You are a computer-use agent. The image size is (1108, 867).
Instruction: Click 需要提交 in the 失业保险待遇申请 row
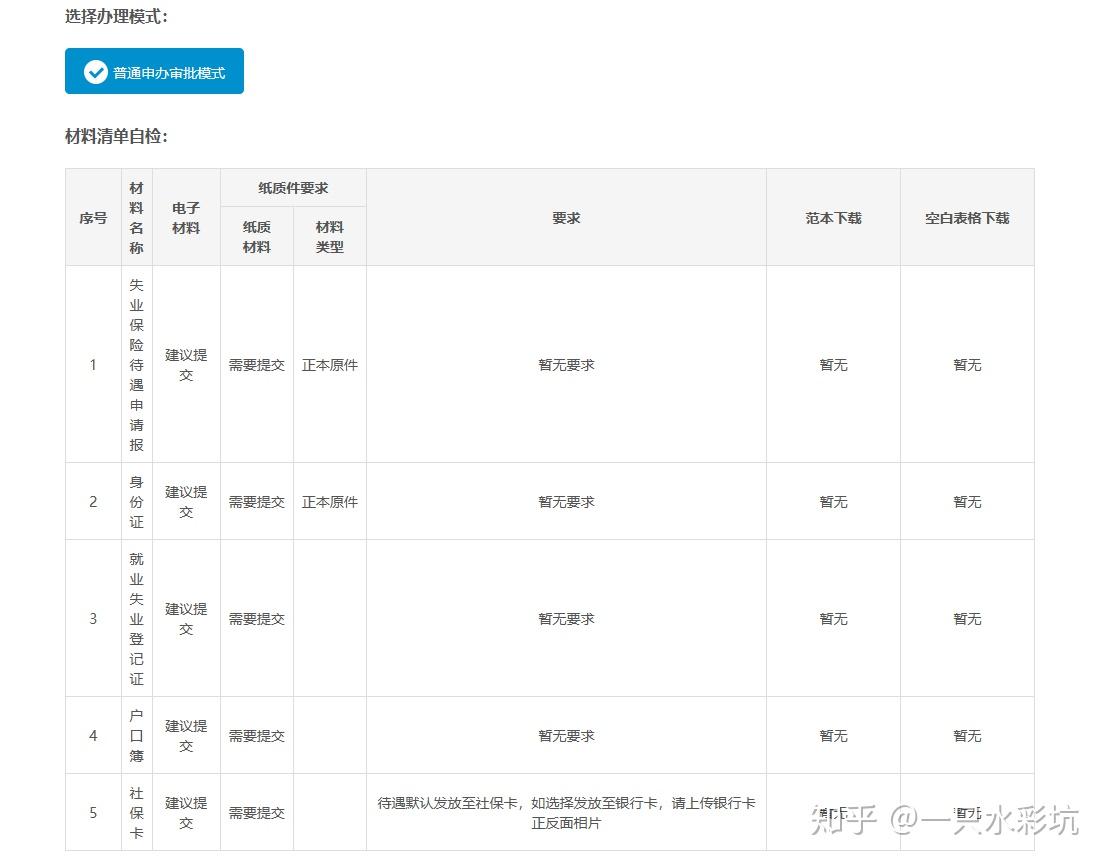tap(257, 365)
